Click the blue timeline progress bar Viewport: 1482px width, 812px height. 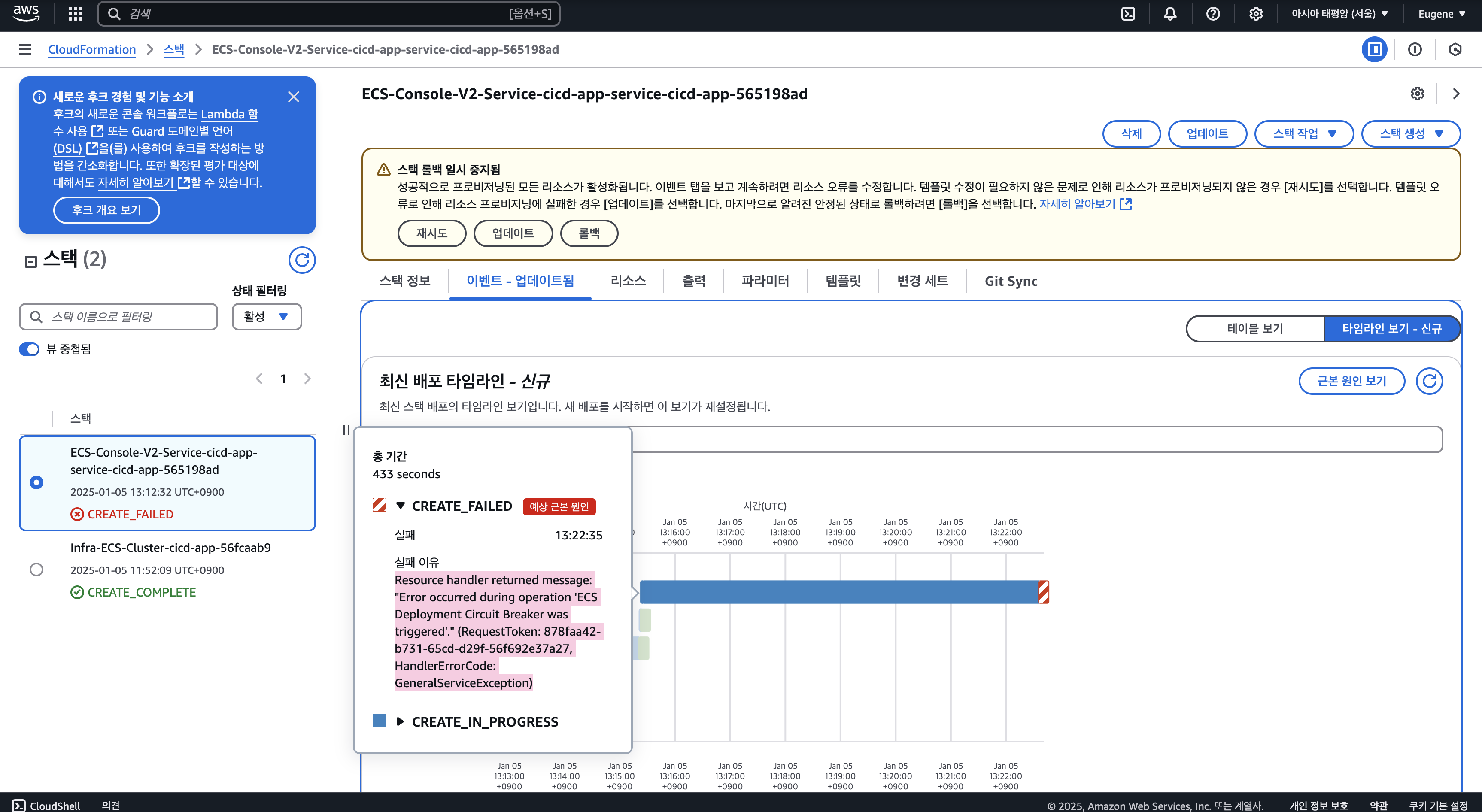pyautogui.click(x=839, y=592)
